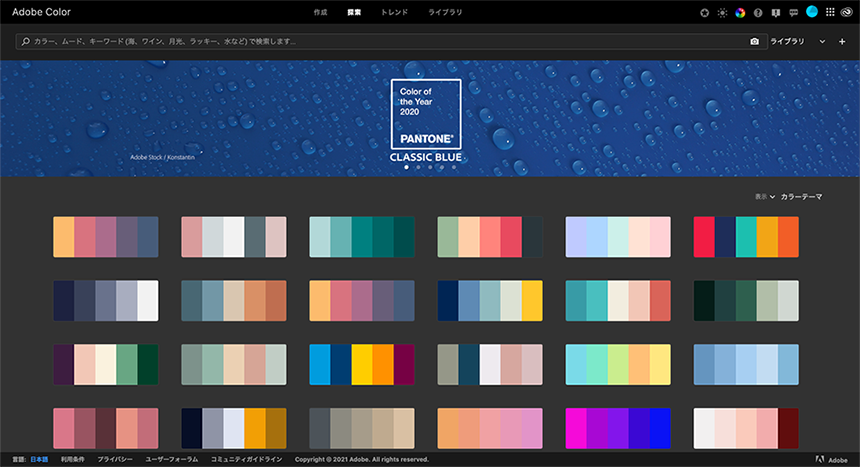Open the slate blue tan terracotta theme

pyautogui.click(x=234, y=301)
